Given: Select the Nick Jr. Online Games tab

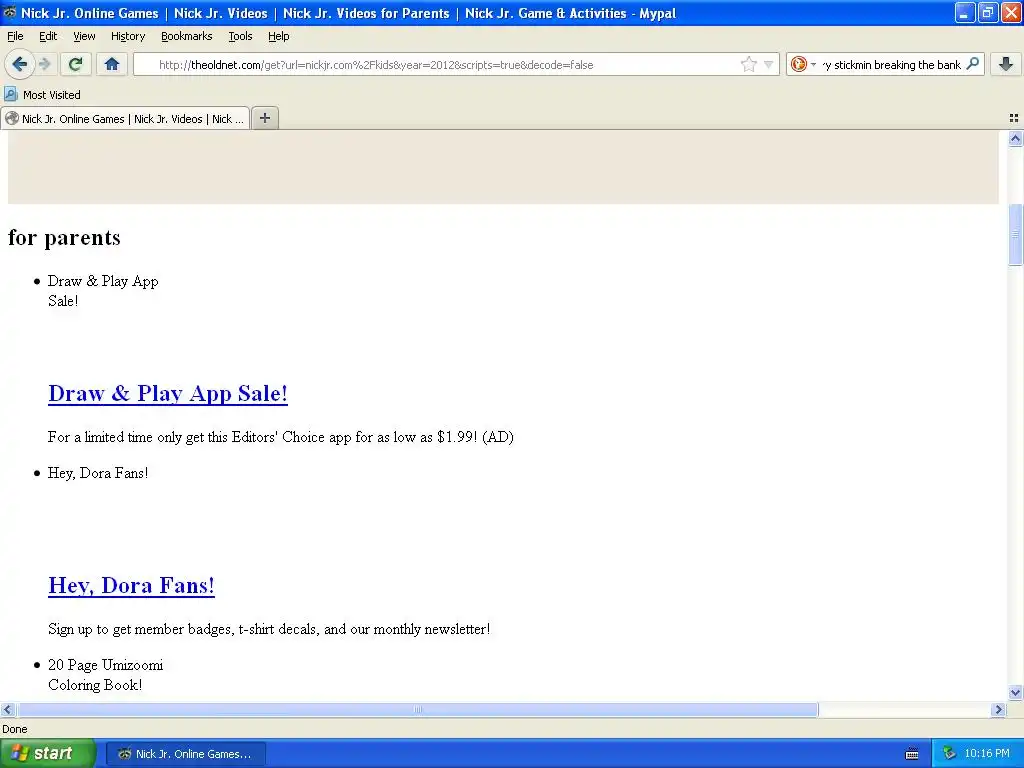Looking at the screenshot, I should (125, 119).
